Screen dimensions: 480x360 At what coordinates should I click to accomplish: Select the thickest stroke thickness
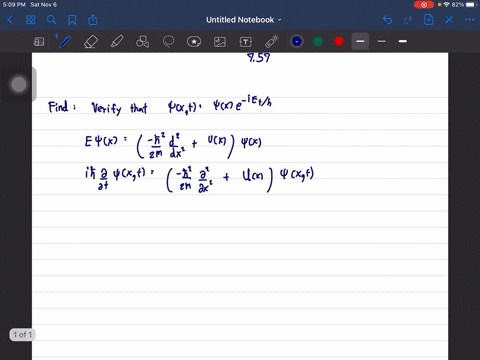[x=403, y=41]
